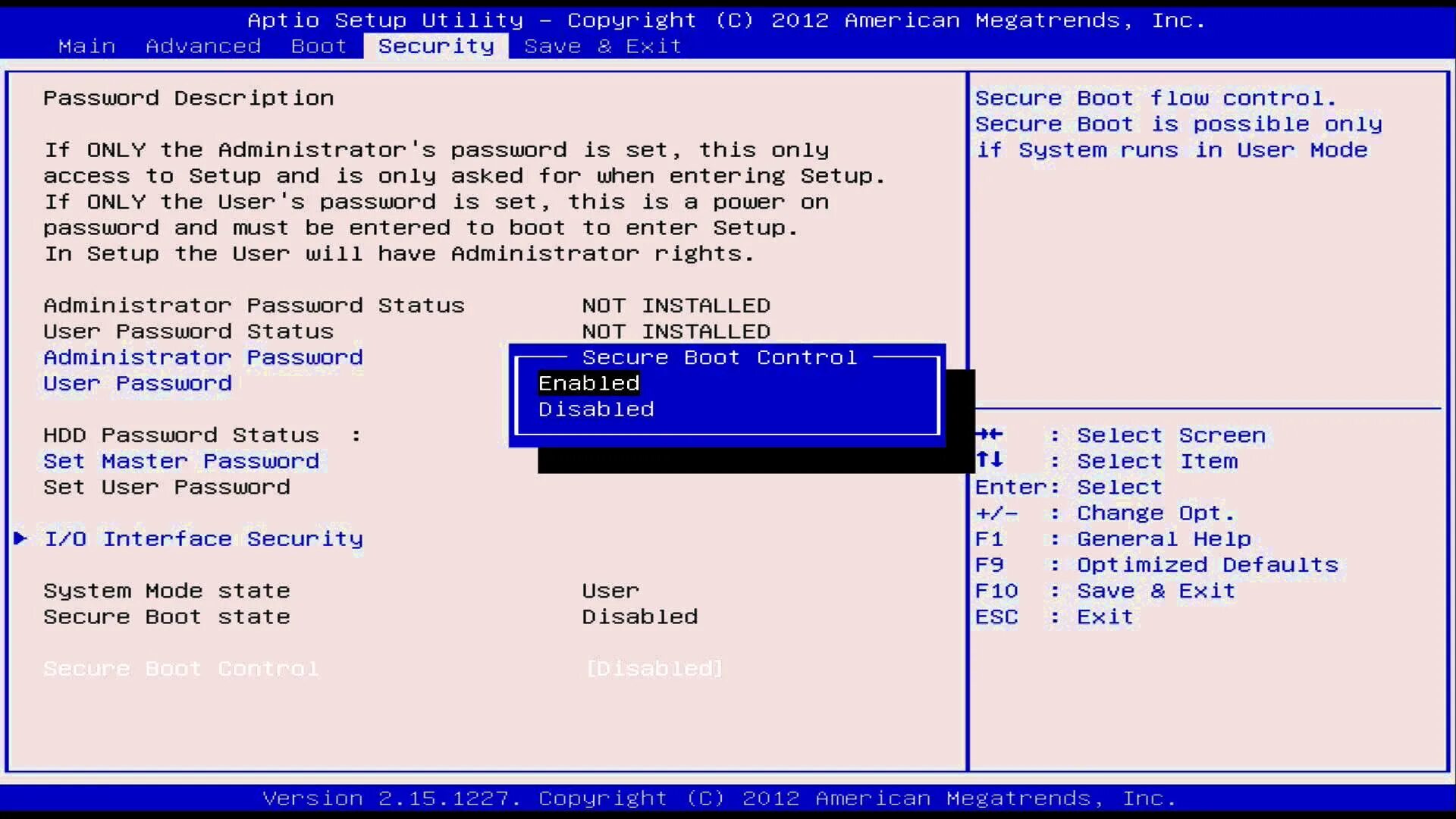Enter the I/O Interface Security submenu
Viewport: 1456px width, 819px height.
point(204,539)
